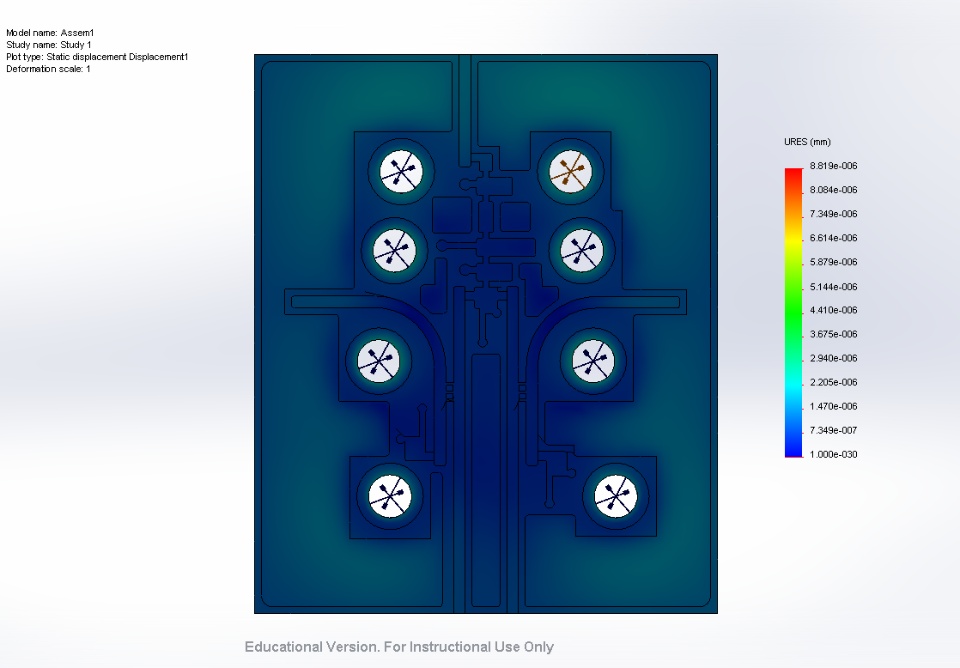The height and width of the screenshot is (668, 960).
Task: Click the legend value 4.410e-006
Action: point(833,310)
